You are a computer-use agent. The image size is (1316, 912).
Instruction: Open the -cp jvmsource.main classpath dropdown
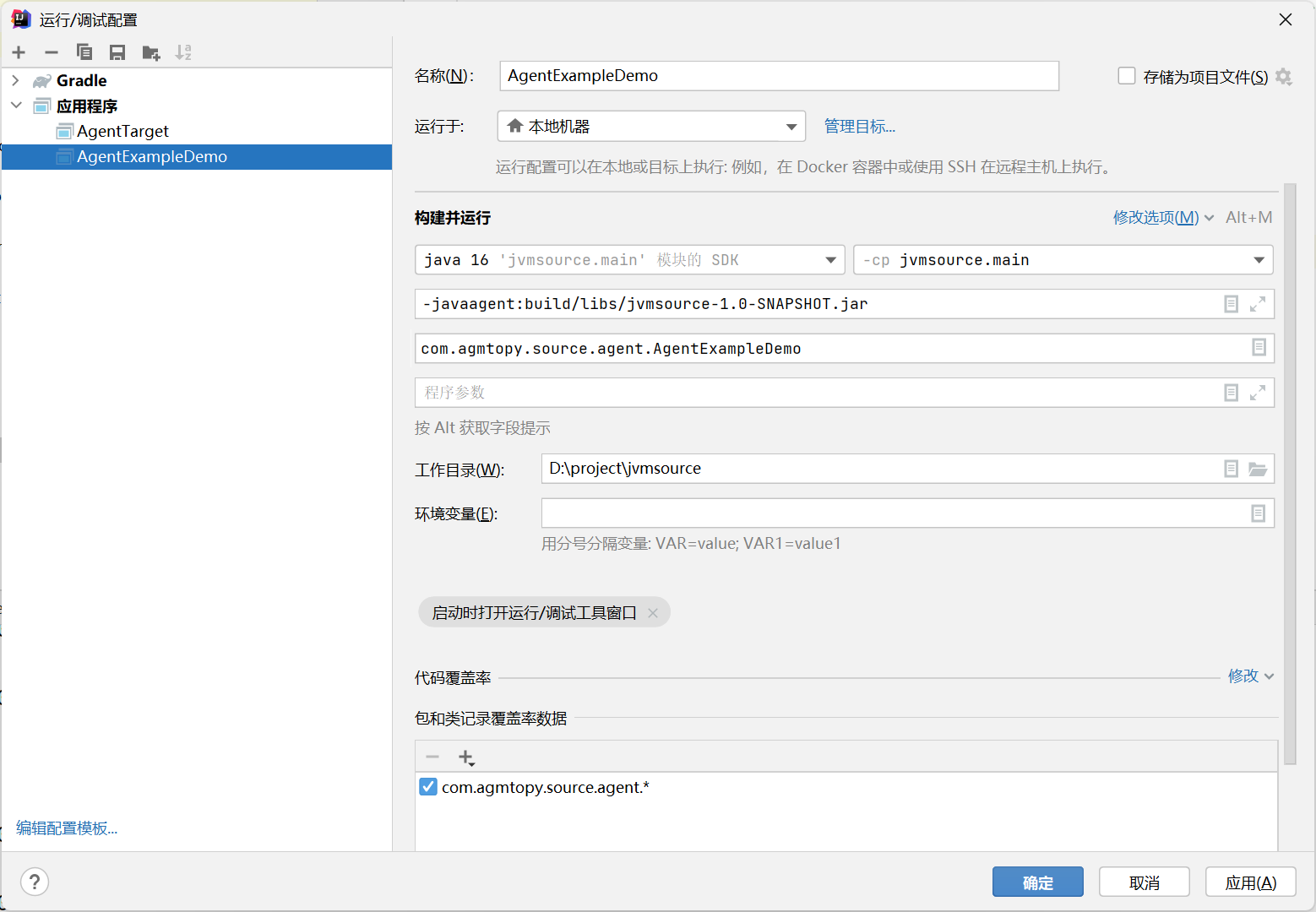pyautogui.click(x=1259, y=260)
